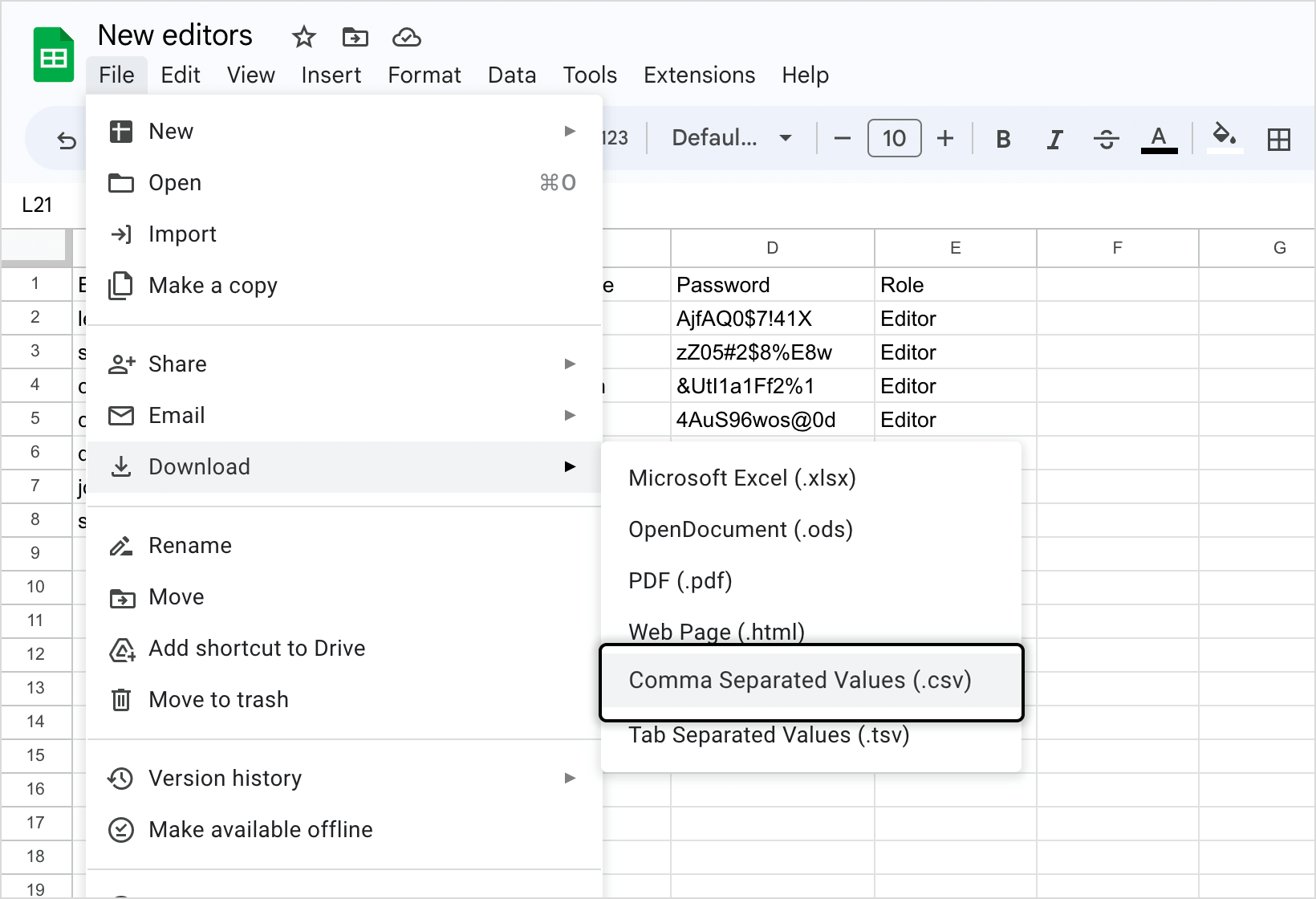Download as OpenDocument (.ods)
Screen dimensions: 1316x899
coord(811,530)
